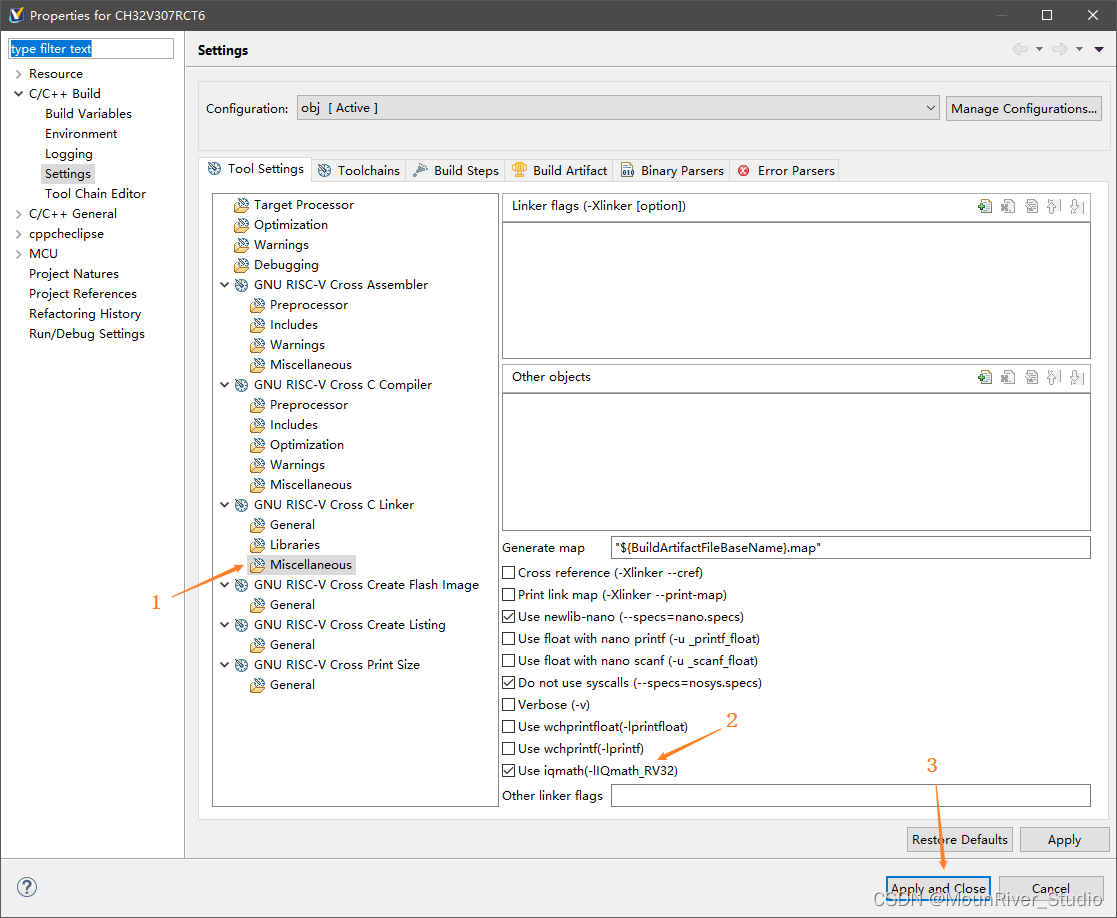The height and width of the screenshot is (918, 1117).
Task: Collapse GNU RISC-V Cross C Linker node
Action: (x=224, y=505)
